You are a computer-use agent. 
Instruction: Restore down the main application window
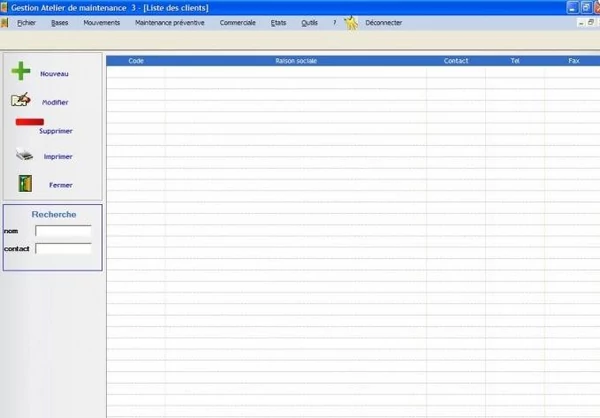[586, 7]
